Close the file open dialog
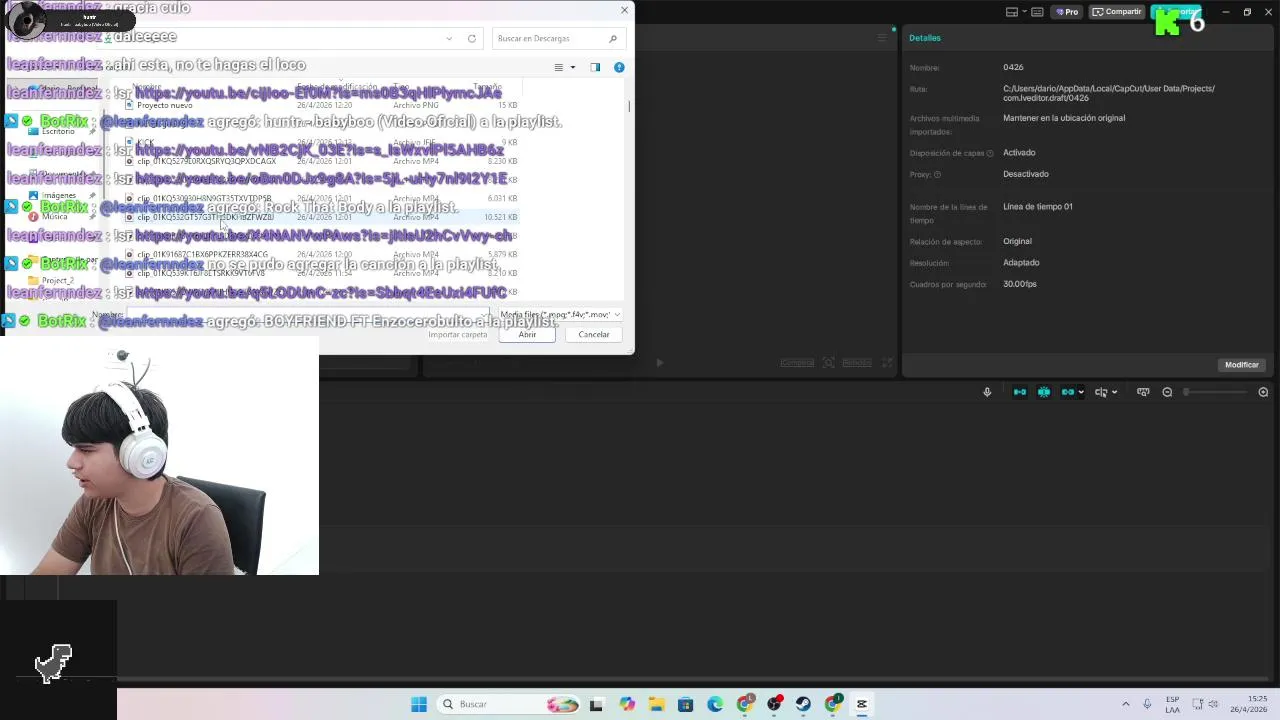 pos(624,10)
